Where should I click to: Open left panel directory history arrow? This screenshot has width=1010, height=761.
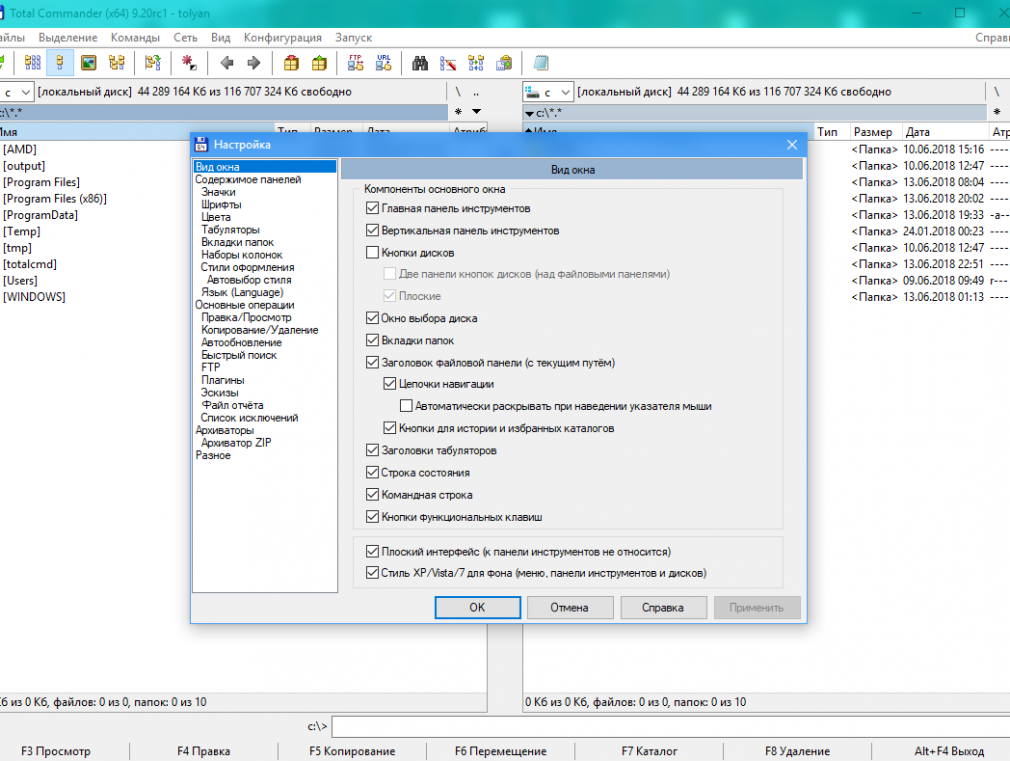click(477, 111)
